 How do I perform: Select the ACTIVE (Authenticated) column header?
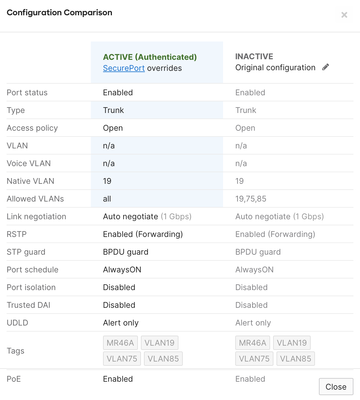150,57
